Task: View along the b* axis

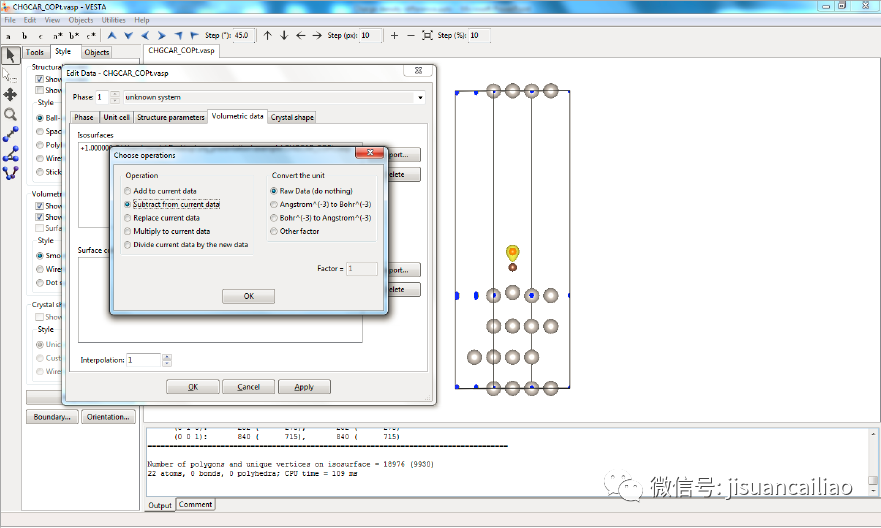Action: tap(74, 36)
